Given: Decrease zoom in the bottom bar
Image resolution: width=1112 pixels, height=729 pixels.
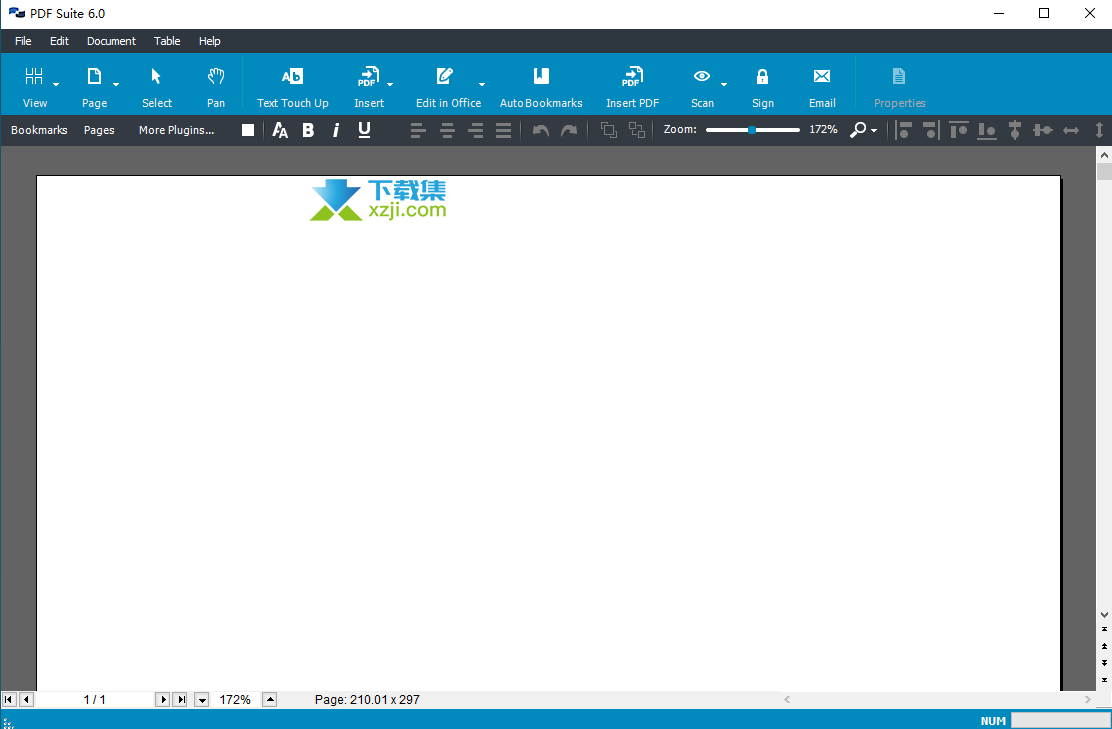Looking at the screenshot, I should pyautogui.click(x=202, y=699).
